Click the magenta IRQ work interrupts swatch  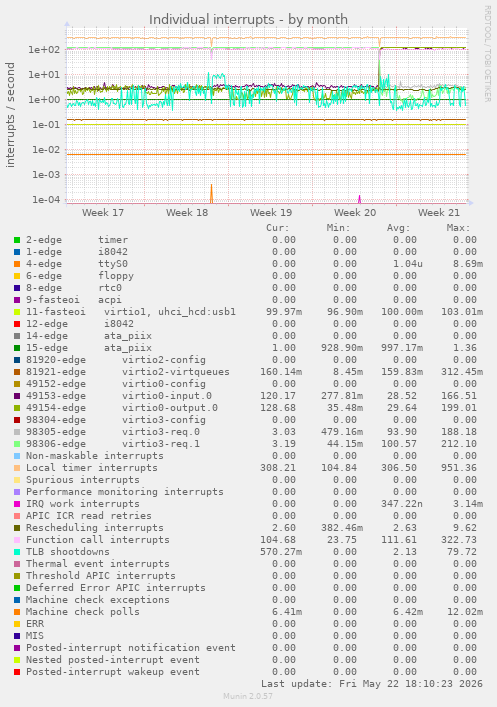(17, 504)
